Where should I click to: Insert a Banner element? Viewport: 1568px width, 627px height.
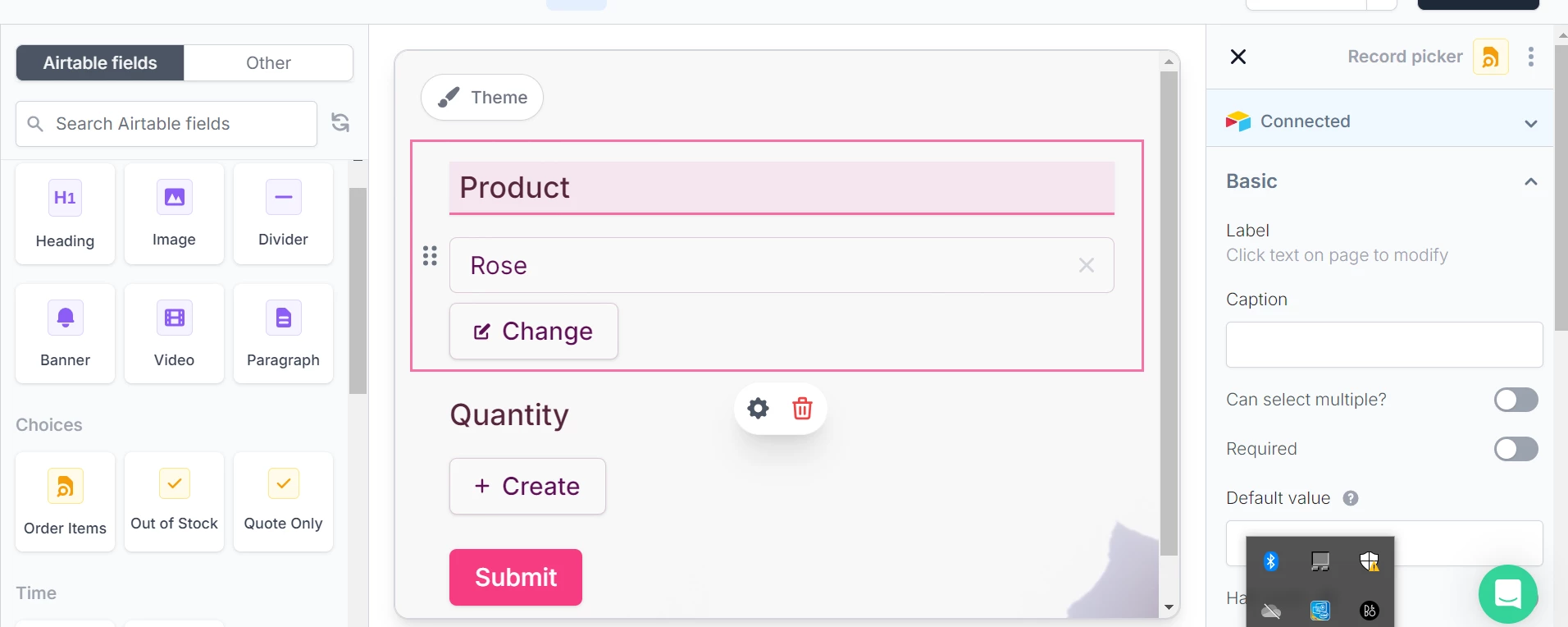click(65, 333)
